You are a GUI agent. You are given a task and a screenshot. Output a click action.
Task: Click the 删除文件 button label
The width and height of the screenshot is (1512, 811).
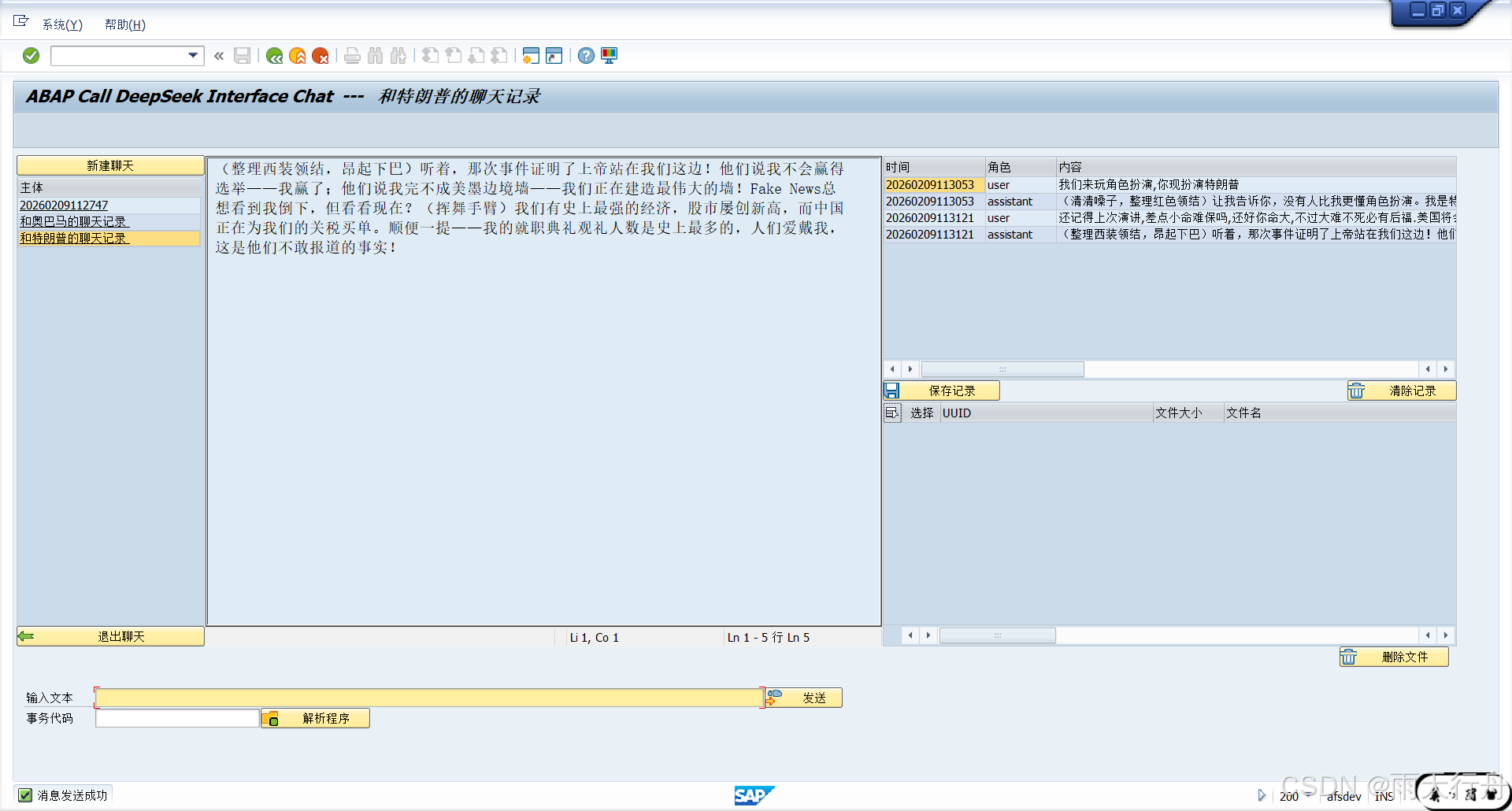[x=1405, y=657]
